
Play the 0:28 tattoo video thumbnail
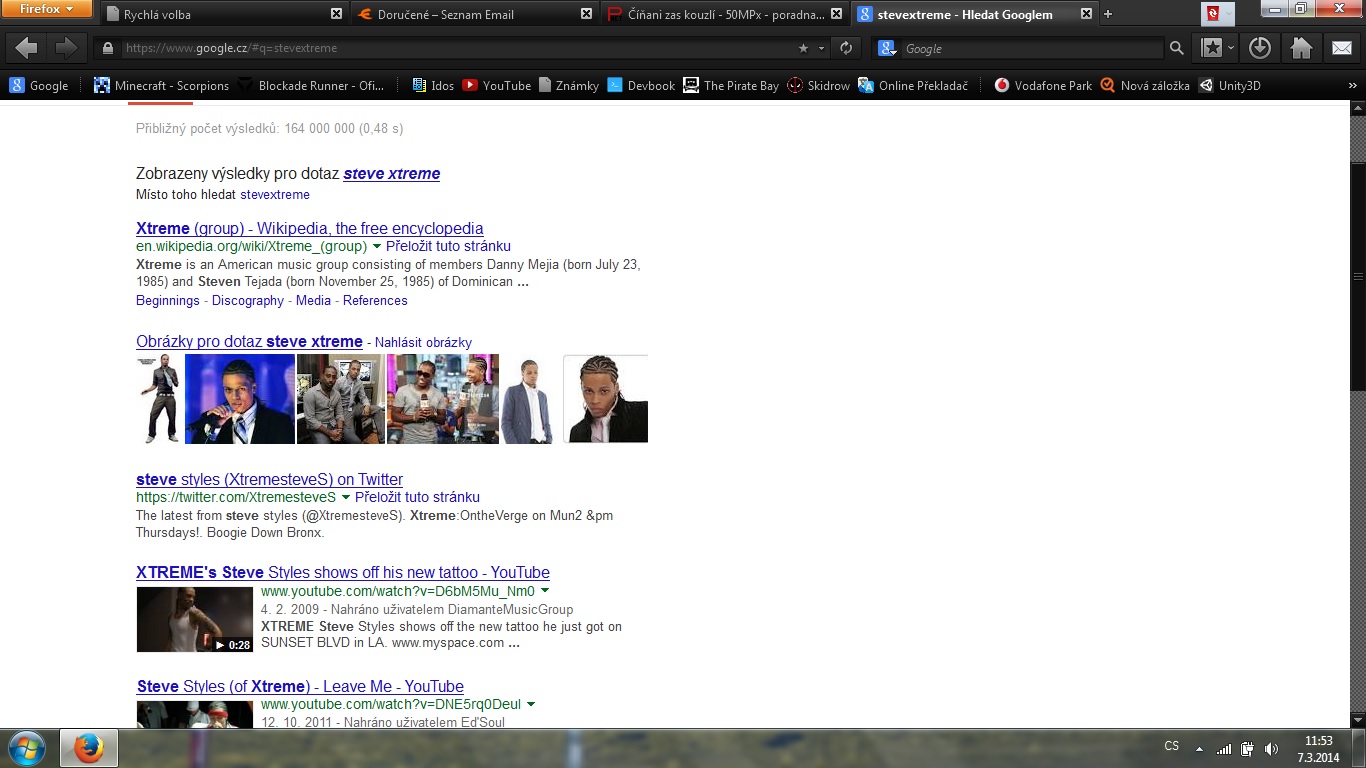pos(195,620)
